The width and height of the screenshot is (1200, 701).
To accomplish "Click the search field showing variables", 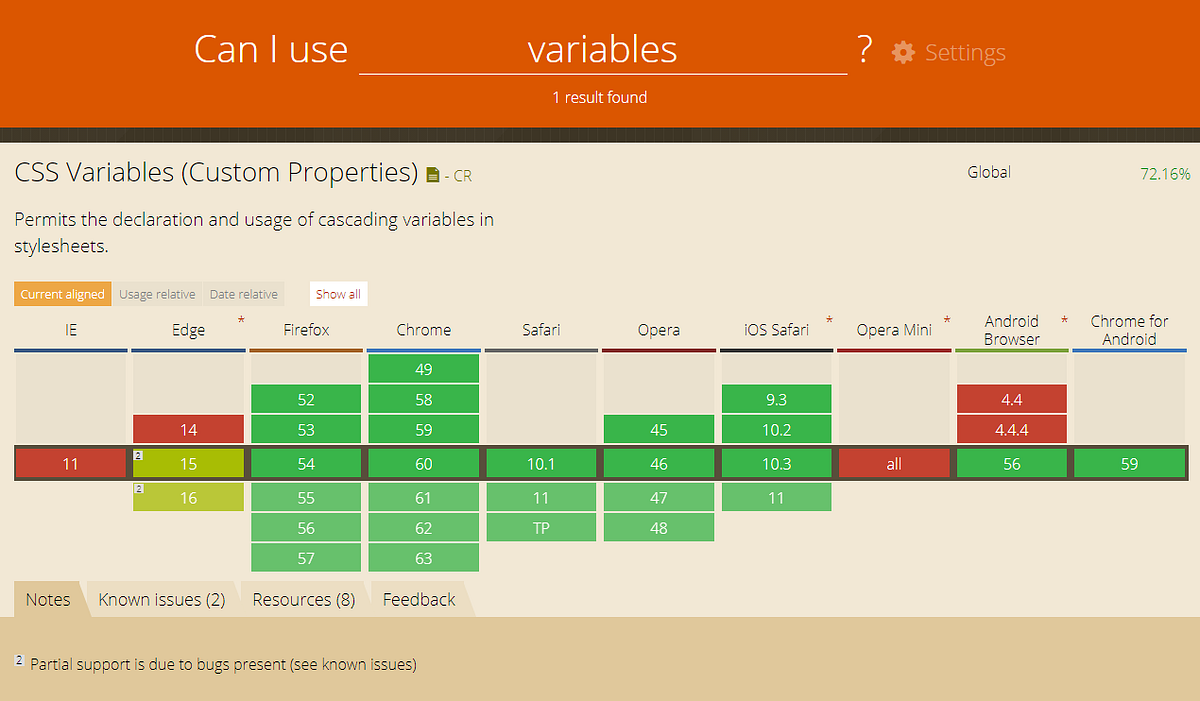I will click(603, 49).
